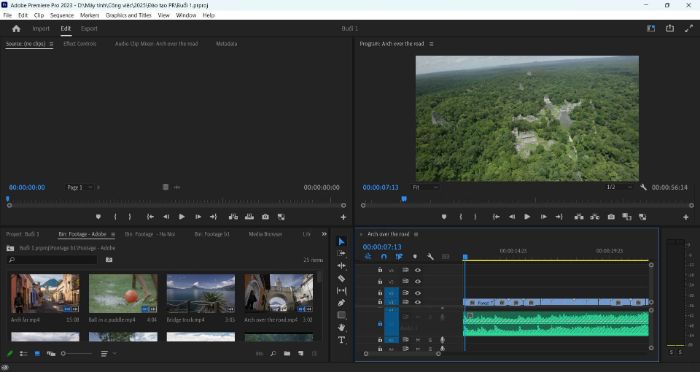Open Timeline panel menu next to sequence name
The width and height of the screenshot is (700, 372).
(416, 234)
